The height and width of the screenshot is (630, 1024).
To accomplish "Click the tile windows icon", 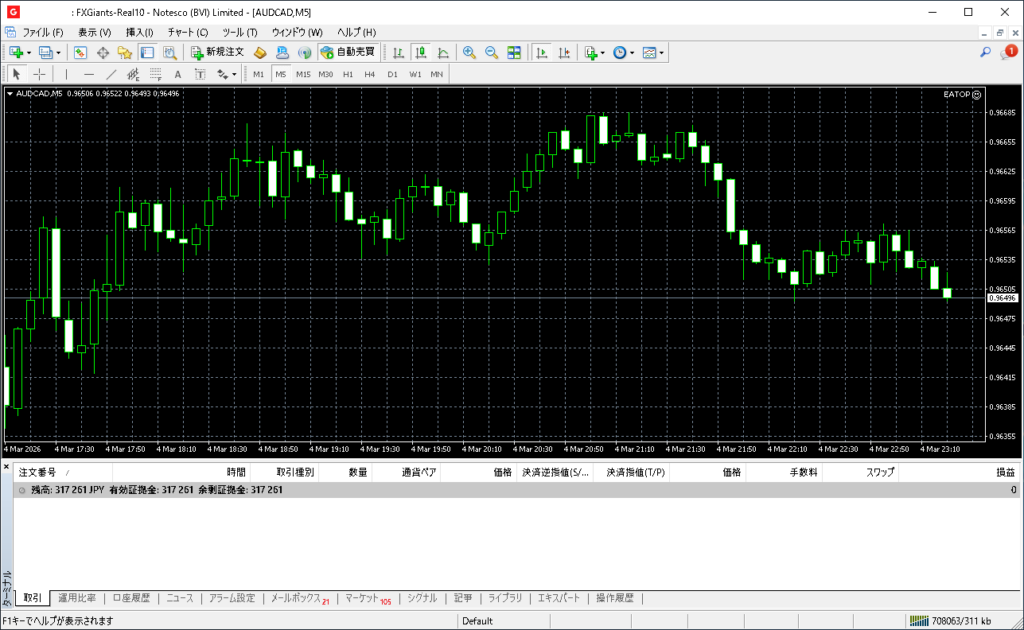I will coord(514,52).
